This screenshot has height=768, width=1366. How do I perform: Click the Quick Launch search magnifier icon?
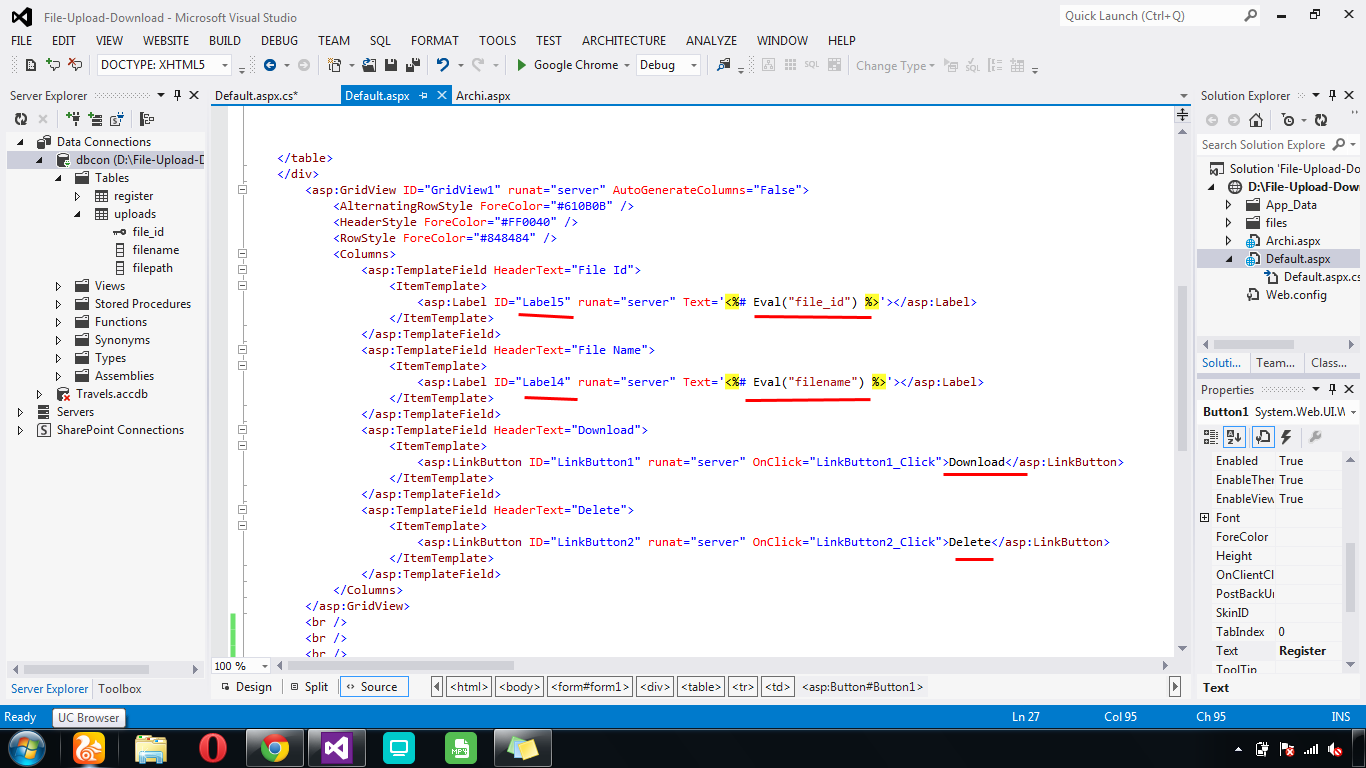[1250, 16]
